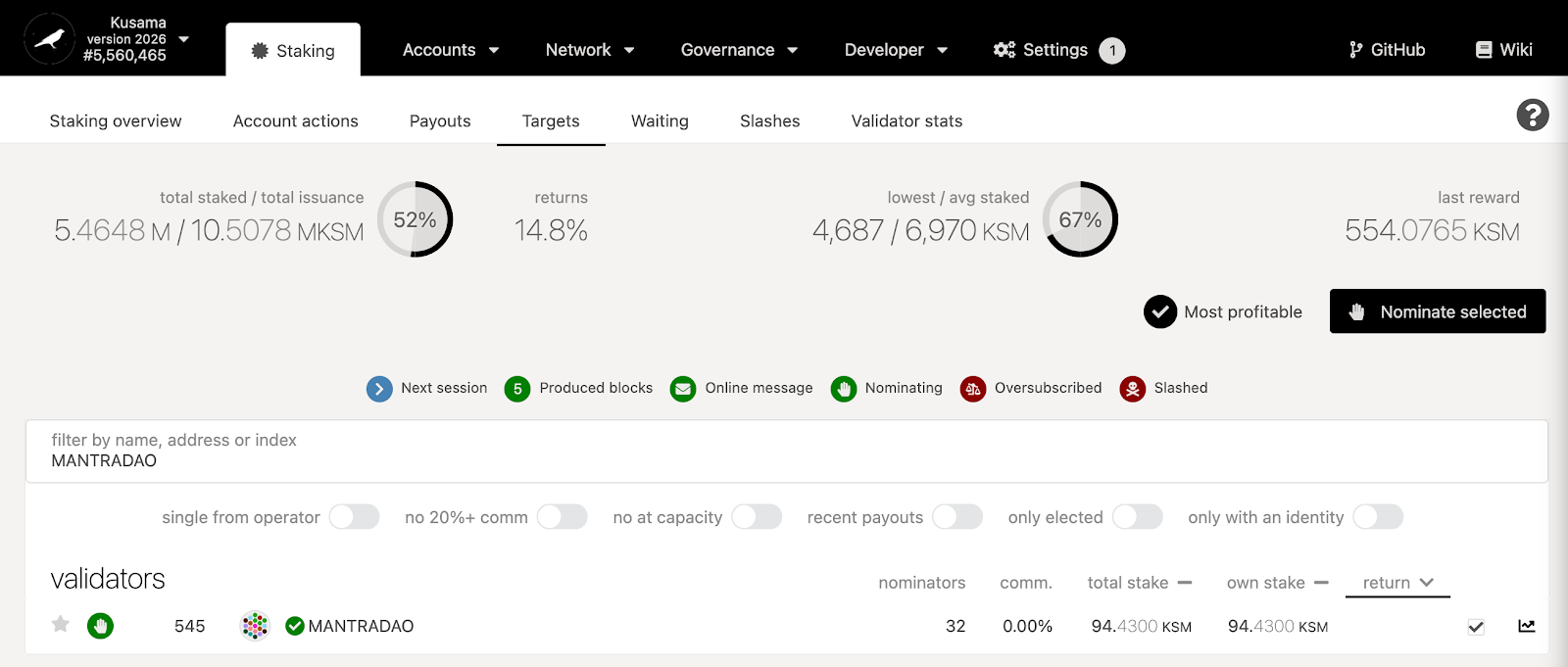Enable recent payouts switch
The image size is (1568, 667).
point(957,517)
